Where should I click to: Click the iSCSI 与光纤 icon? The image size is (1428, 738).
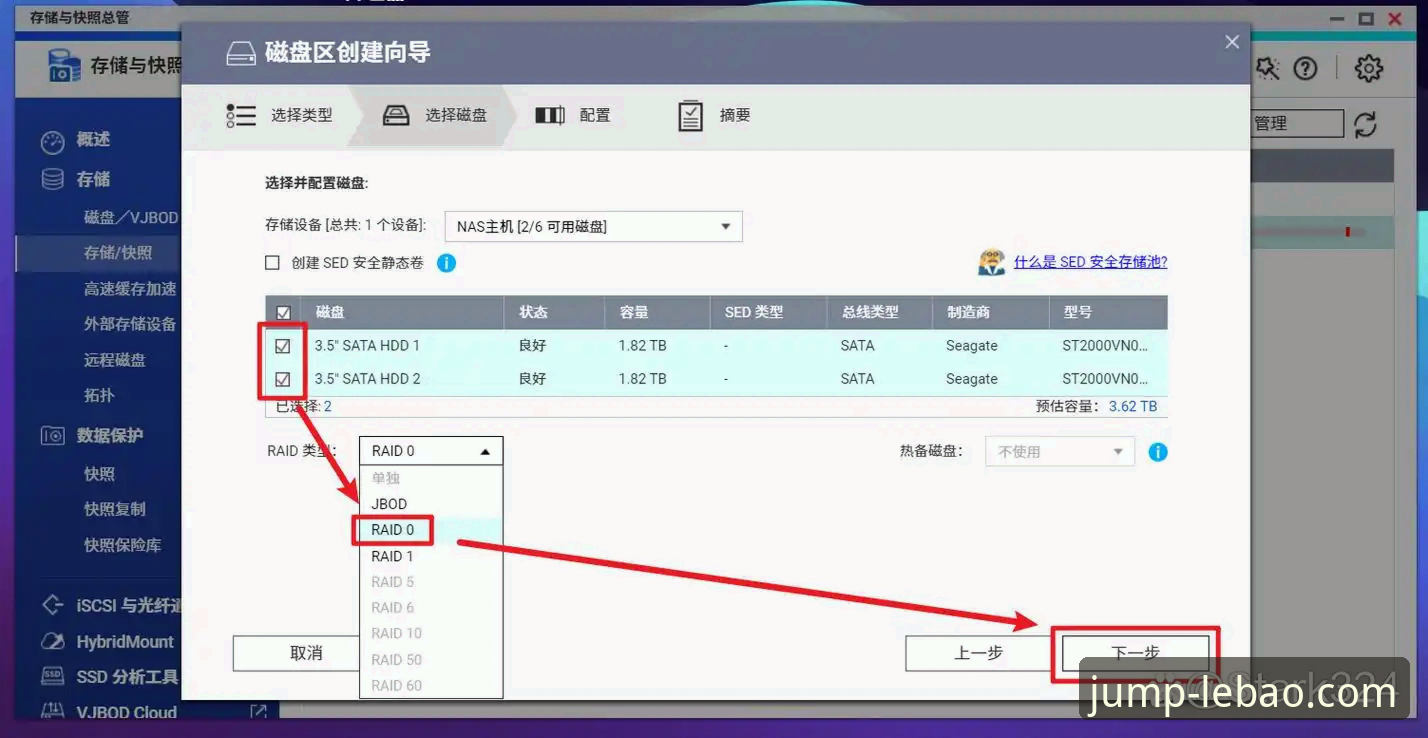52,605
